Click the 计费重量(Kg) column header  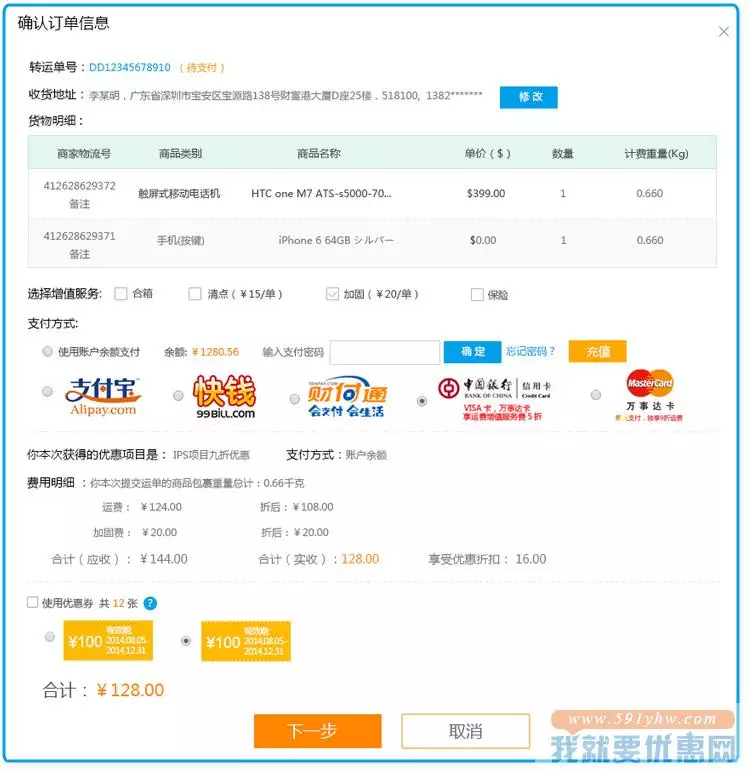coord(656,154)
